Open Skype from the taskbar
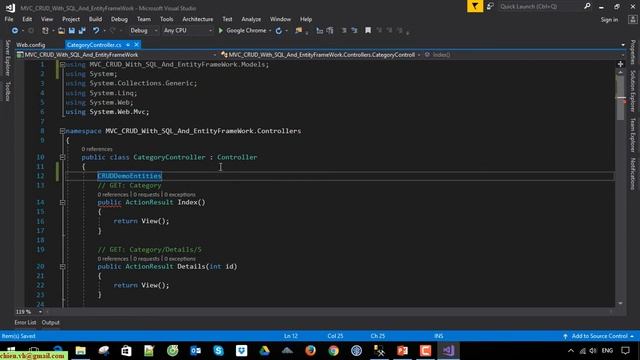 218,351
